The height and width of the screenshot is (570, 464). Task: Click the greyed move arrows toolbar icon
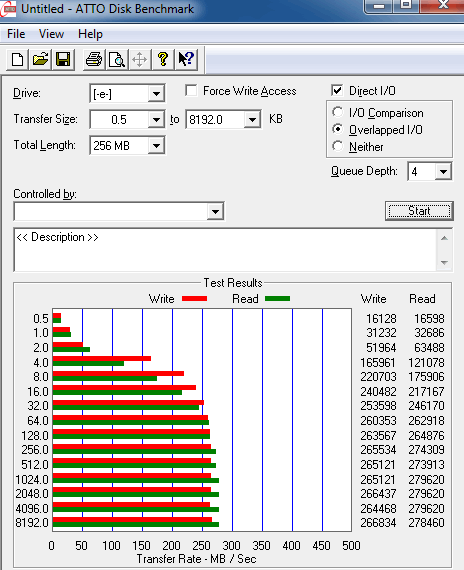tap(140, 59)
